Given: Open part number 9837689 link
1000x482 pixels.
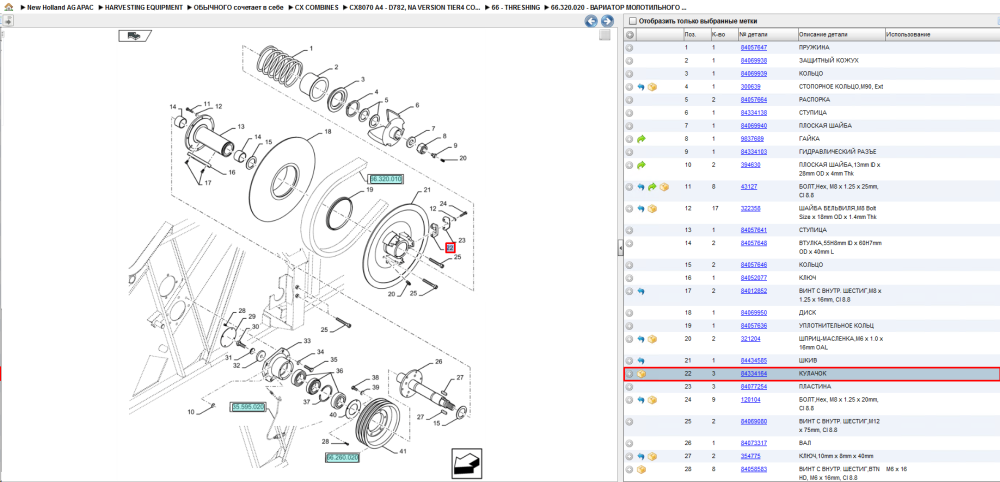Looking at the screenshot, I should coord(752,139).
